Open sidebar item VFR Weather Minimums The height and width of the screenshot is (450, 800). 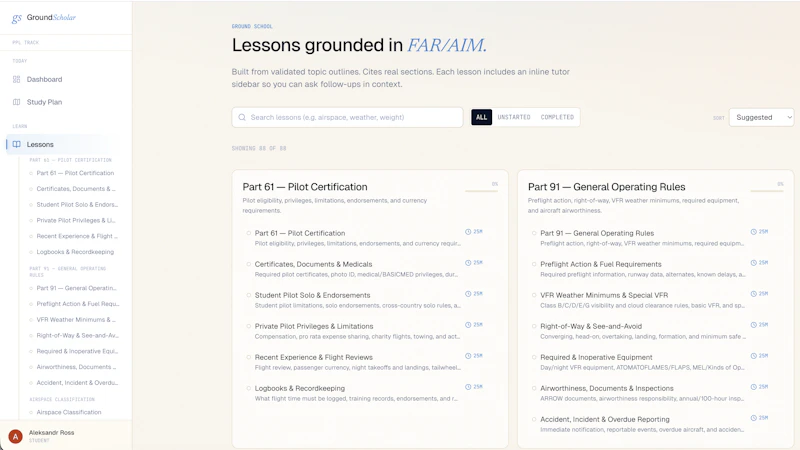[x=76, y=319]
